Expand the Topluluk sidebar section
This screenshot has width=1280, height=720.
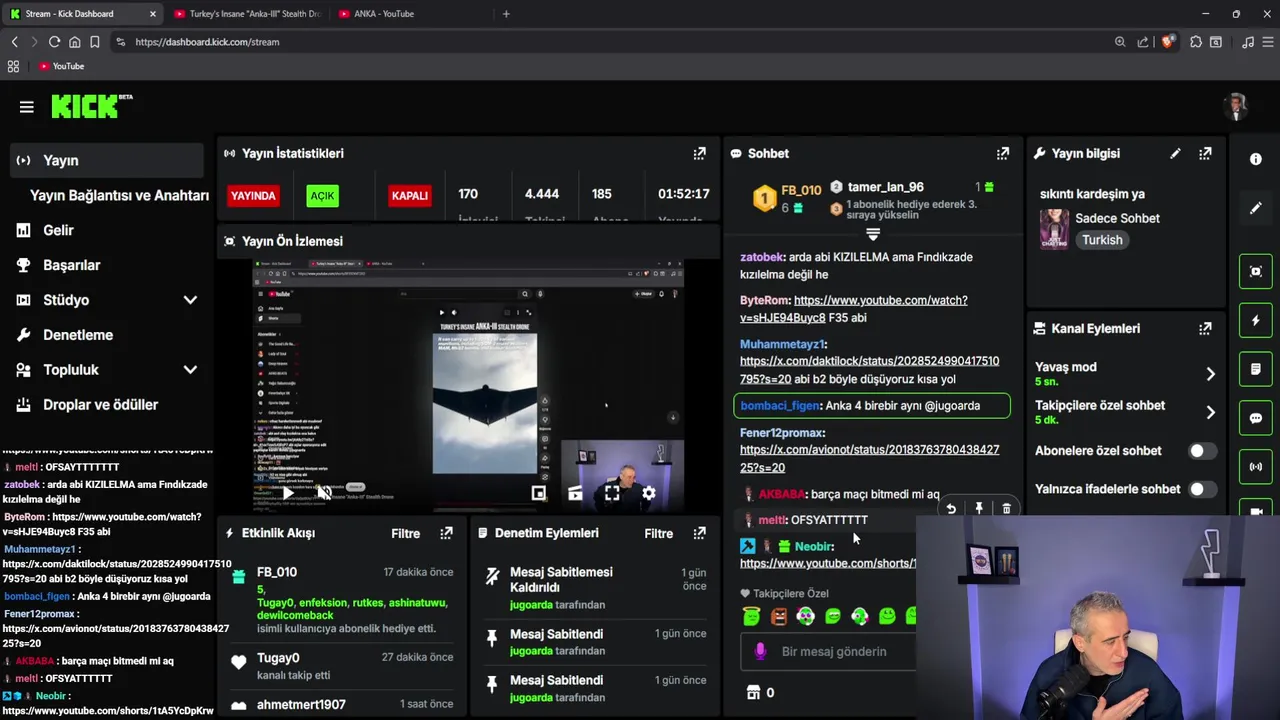(x=190, y=370)
